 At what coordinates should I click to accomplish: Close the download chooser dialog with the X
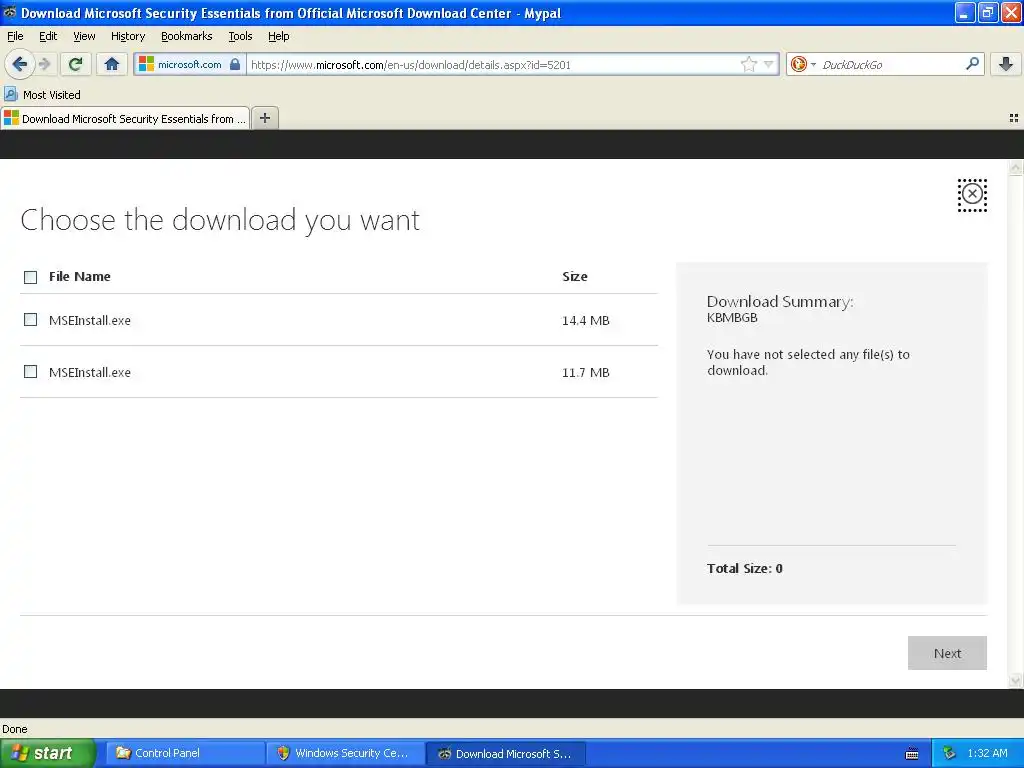(972, 195)
